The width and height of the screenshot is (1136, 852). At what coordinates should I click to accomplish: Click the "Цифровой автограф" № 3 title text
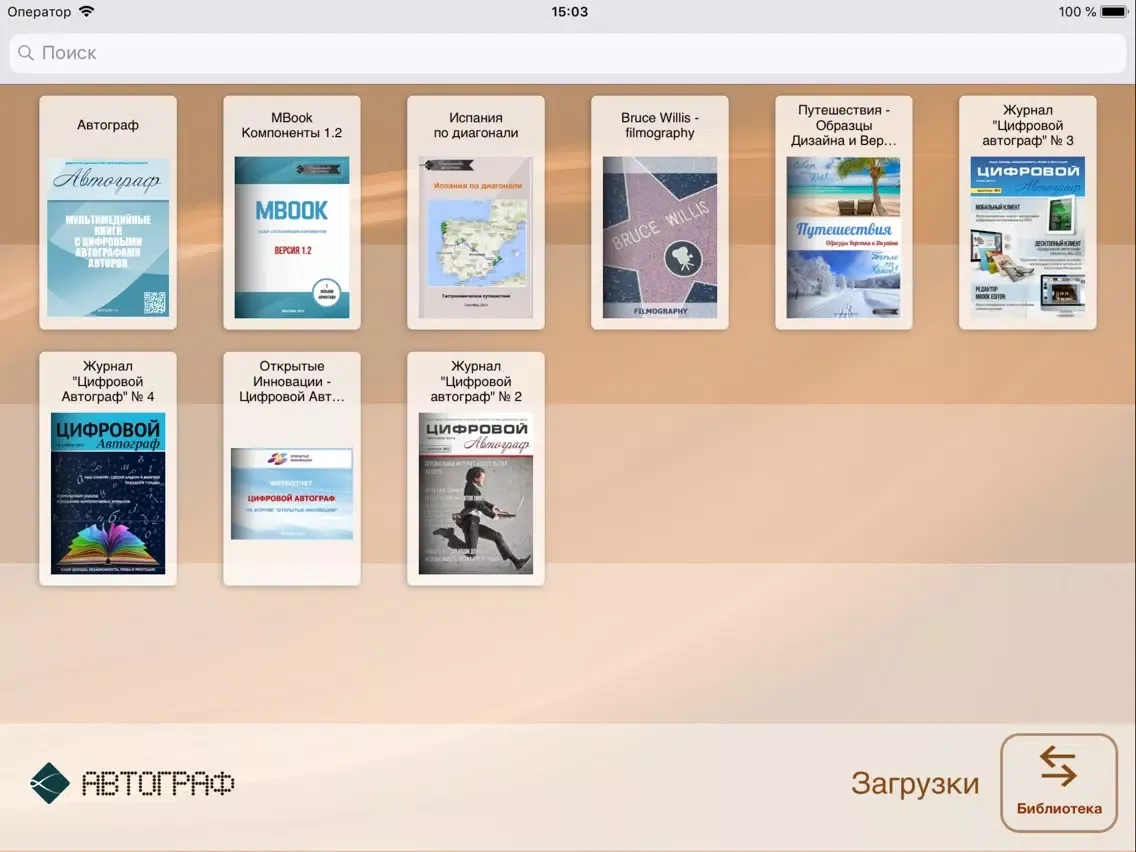1028,125
